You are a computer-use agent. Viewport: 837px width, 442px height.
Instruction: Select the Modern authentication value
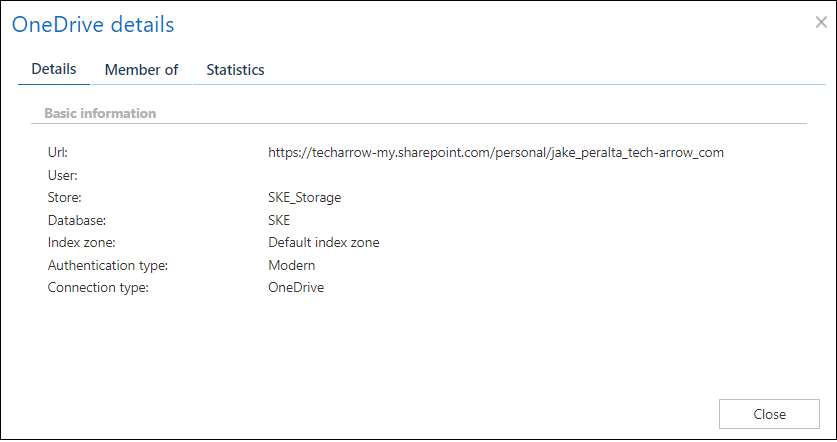291,265
